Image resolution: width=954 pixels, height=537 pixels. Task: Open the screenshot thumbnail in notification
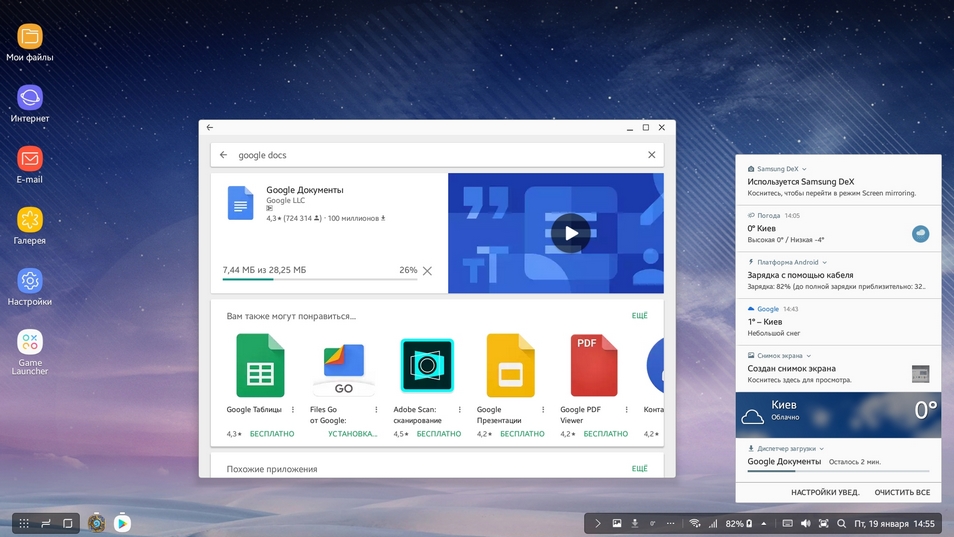(x=920, y=373)
